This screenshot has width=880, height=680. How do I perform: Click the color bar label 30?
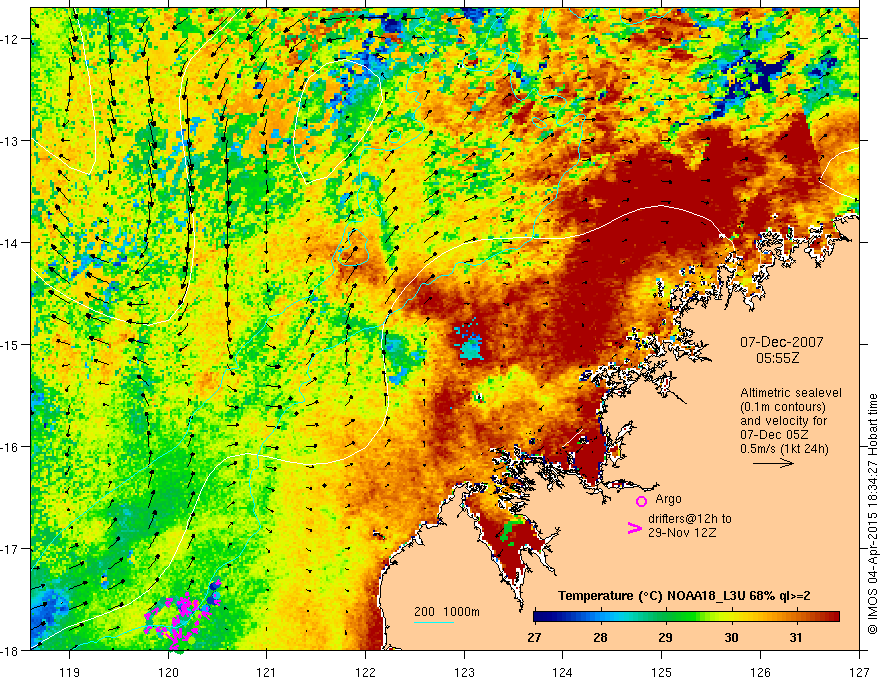click(731, 637)
